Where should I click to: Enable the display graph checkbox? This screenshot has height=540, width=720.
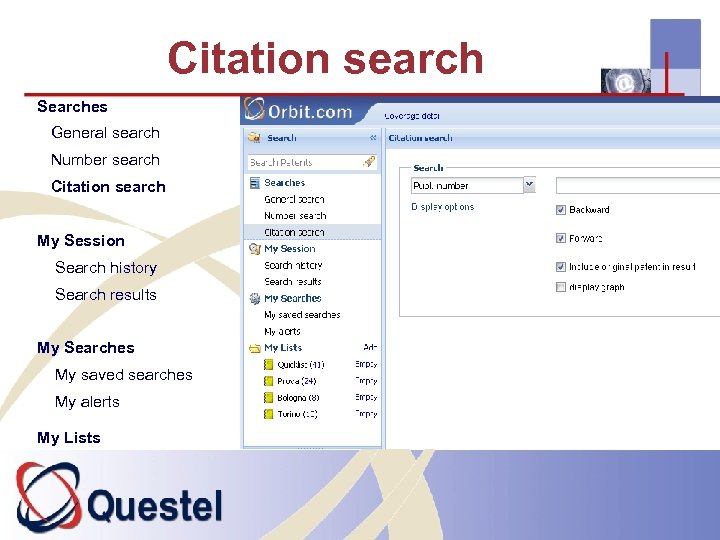tap(561, 287)
